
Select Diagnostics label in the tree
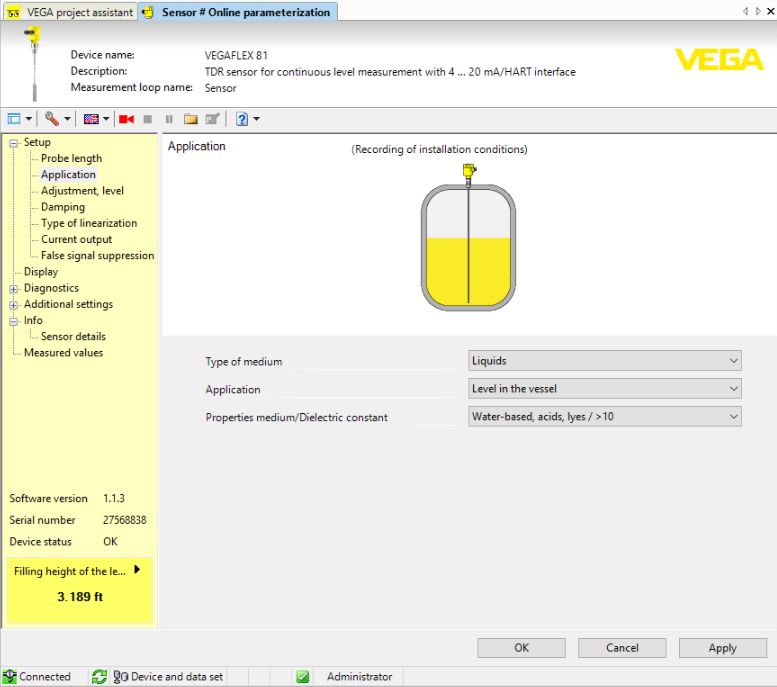tap(52, 288)
